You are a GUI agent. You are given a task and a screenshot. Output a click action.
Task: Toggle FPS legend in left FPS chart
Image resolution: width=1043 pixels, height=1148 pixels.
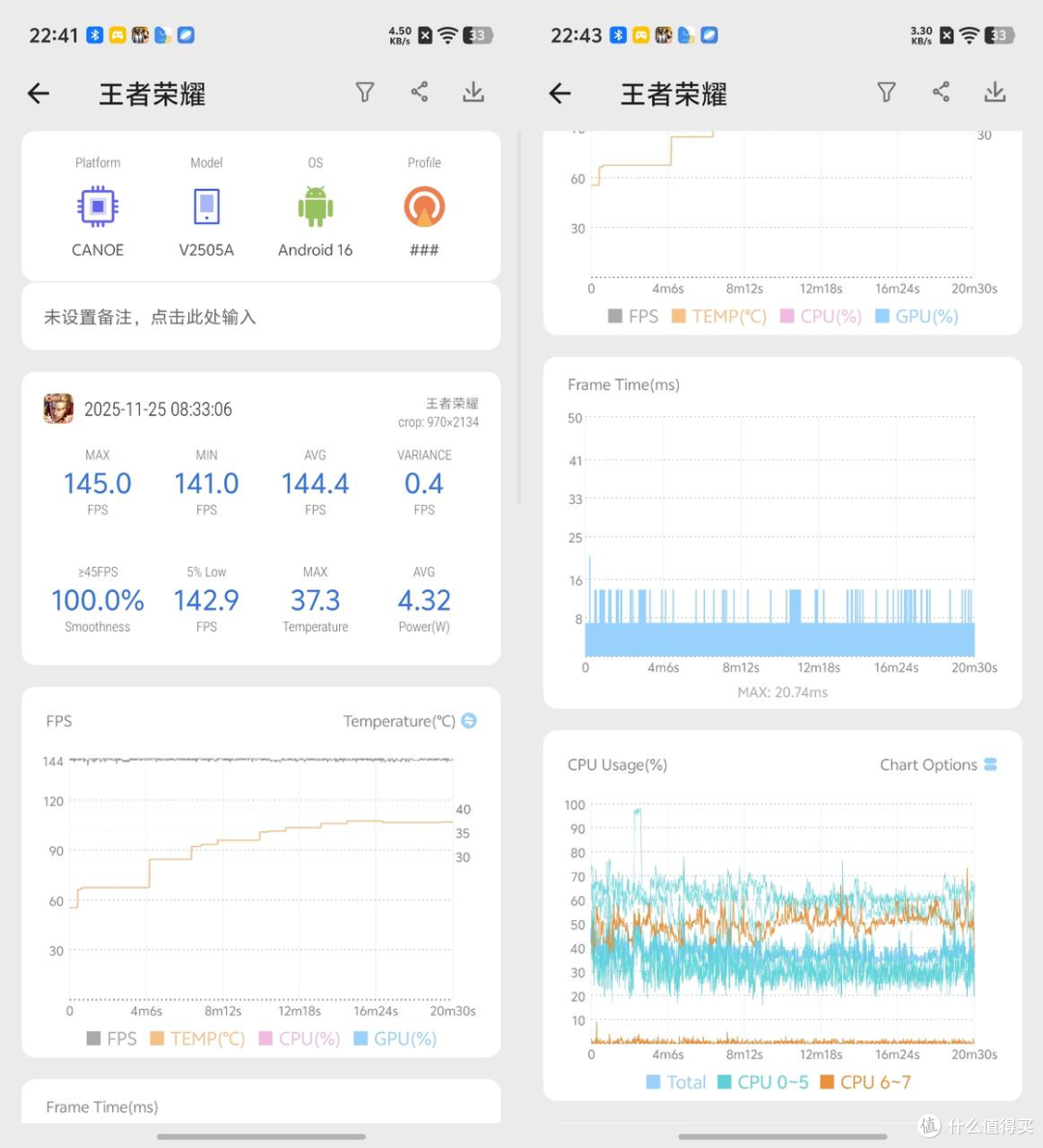pyautogui.click(x=112, y=1038)
